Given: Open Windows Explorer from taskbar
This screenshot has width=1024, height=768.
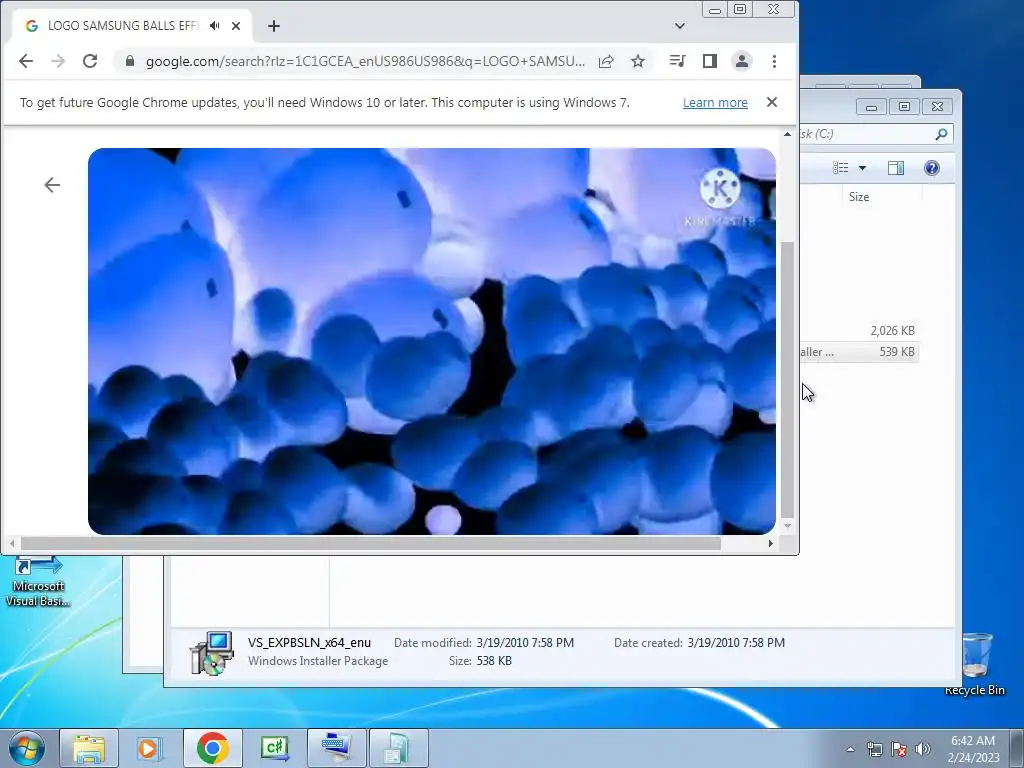Looking at the screenshot, I should tap(89, 748).
